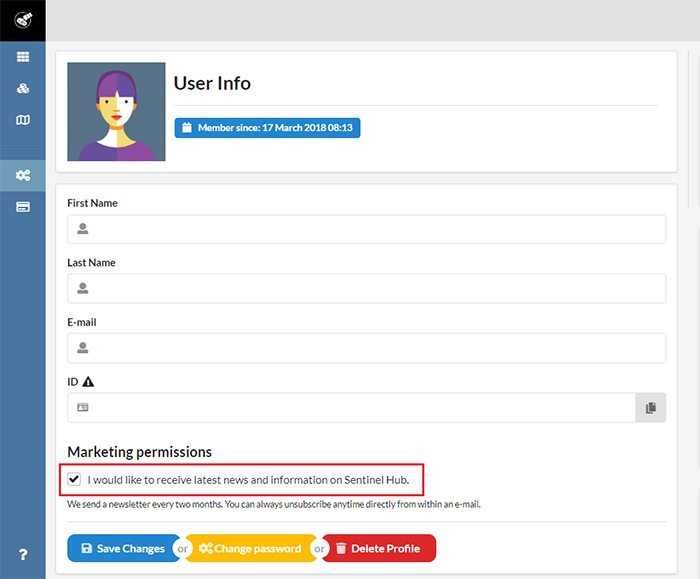Click the Delete Profile button
This screenshot has height=579, width=700.
coord(379,548)
